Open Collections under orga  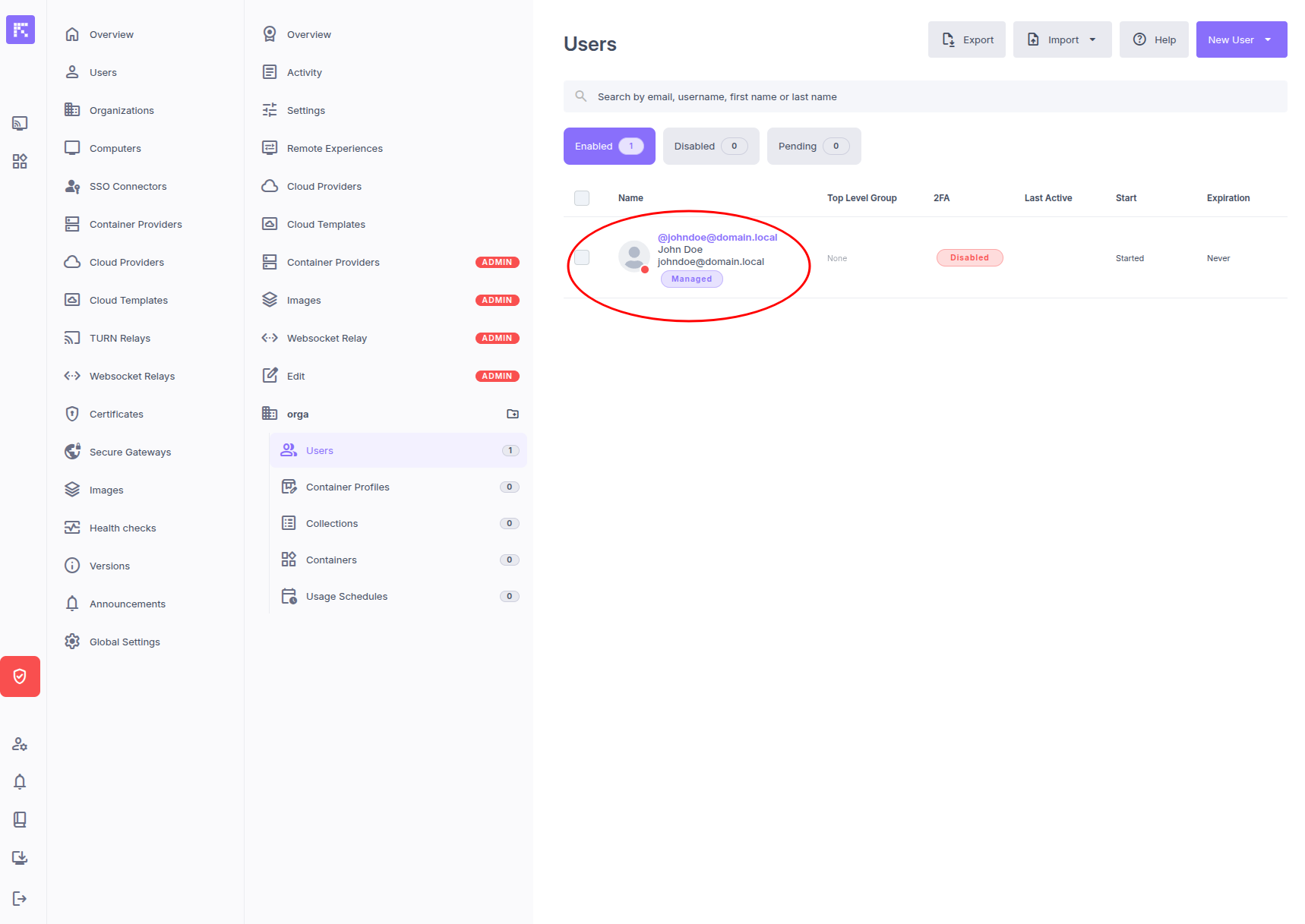398,523
